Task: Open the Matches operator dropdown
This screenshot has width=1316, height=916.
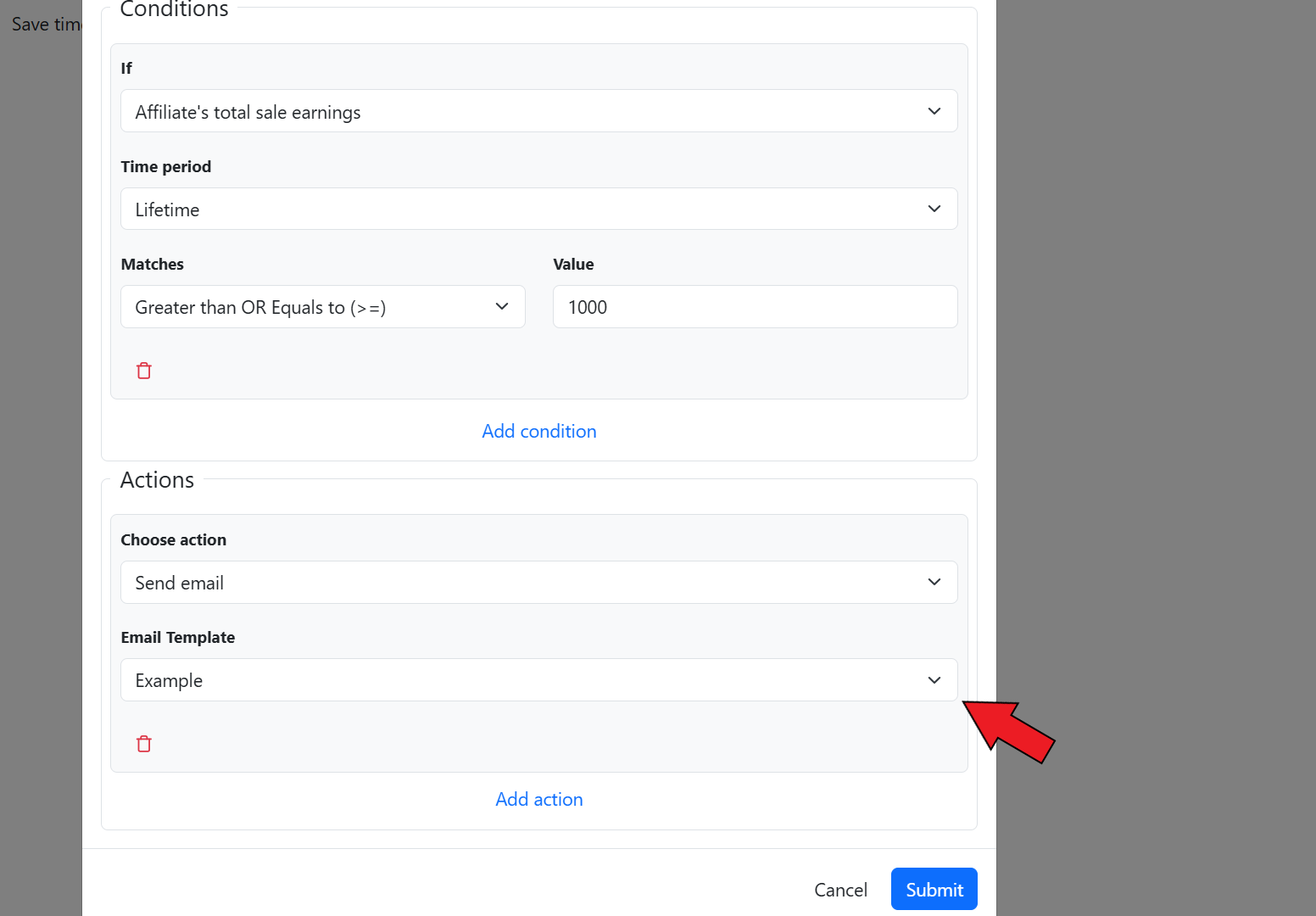Action: click(x=322, y=307)
